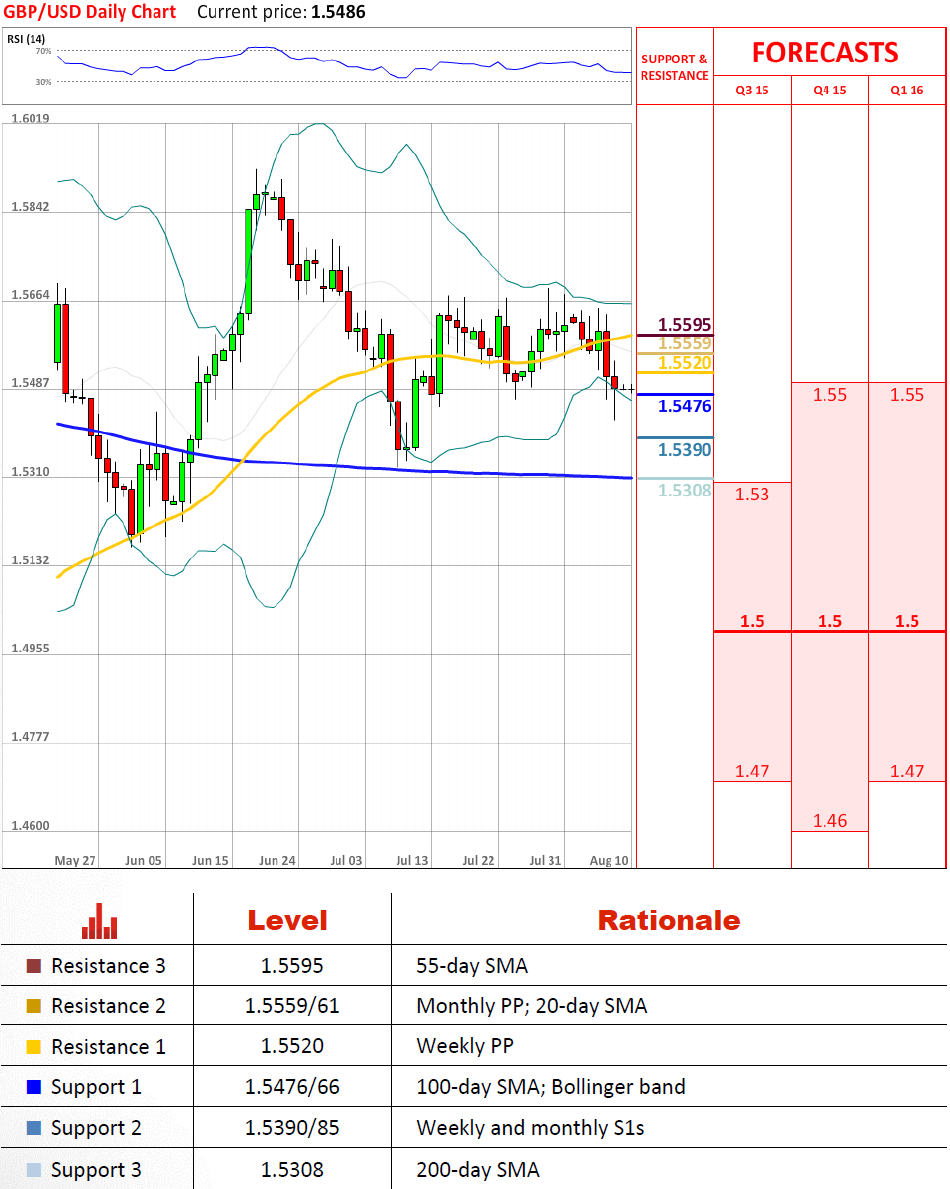
Task: Click the FORECASTS heading
Action: (x=825, y=52)
